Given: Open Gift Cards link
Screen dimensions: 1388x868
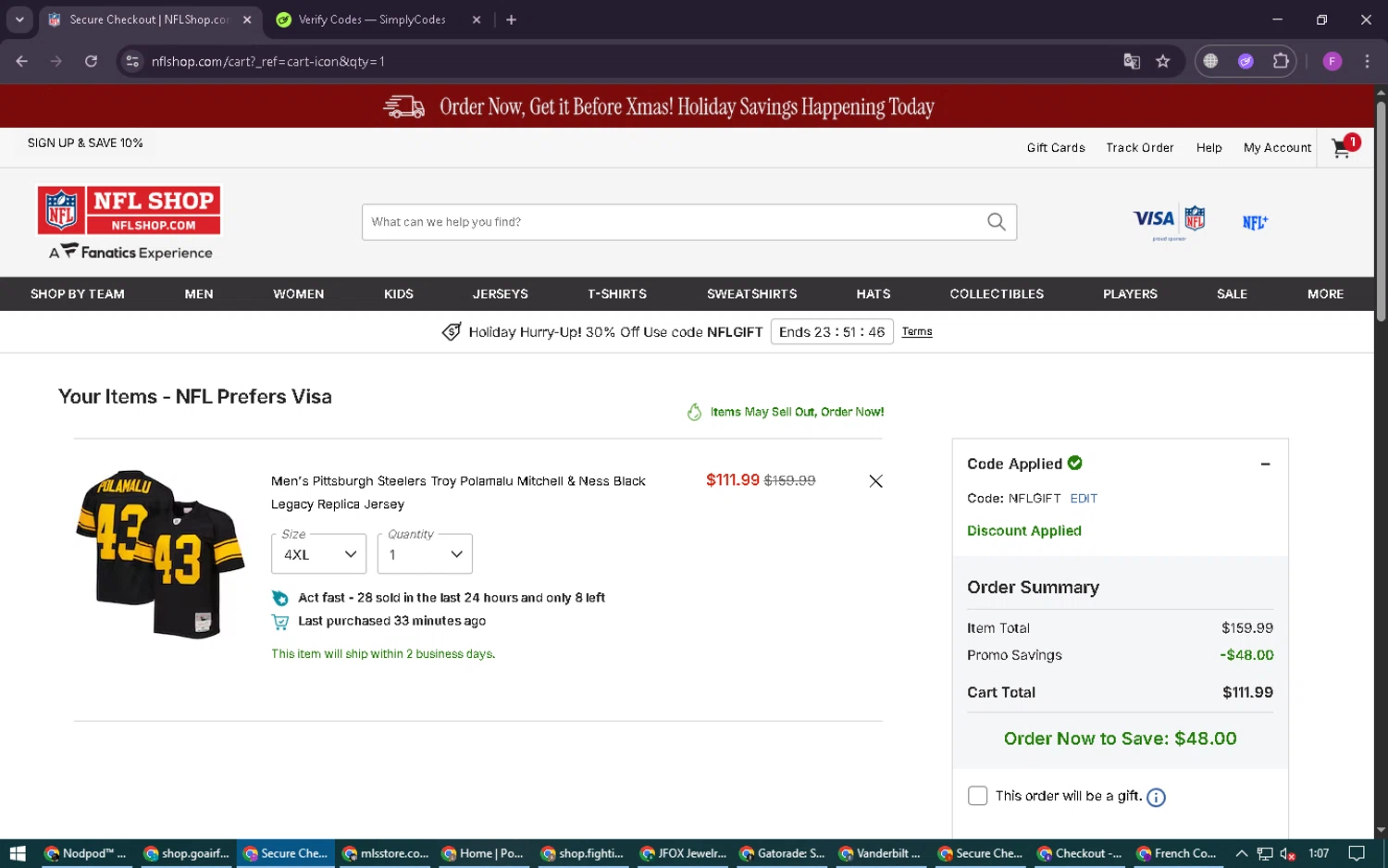Looking at the screenshot, I should pos(1056,147).
